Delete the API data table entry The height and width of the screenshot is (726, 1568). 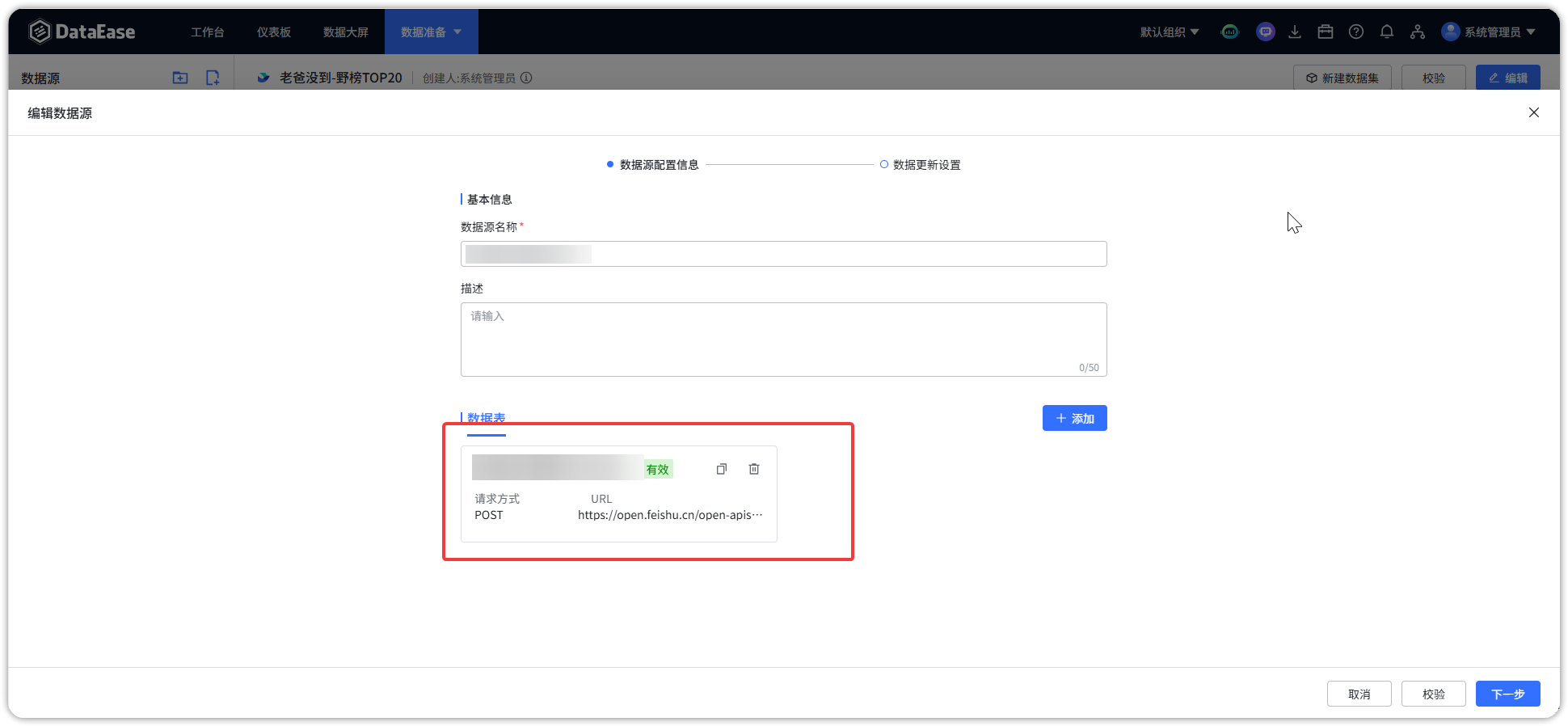[x=753, y=469]
